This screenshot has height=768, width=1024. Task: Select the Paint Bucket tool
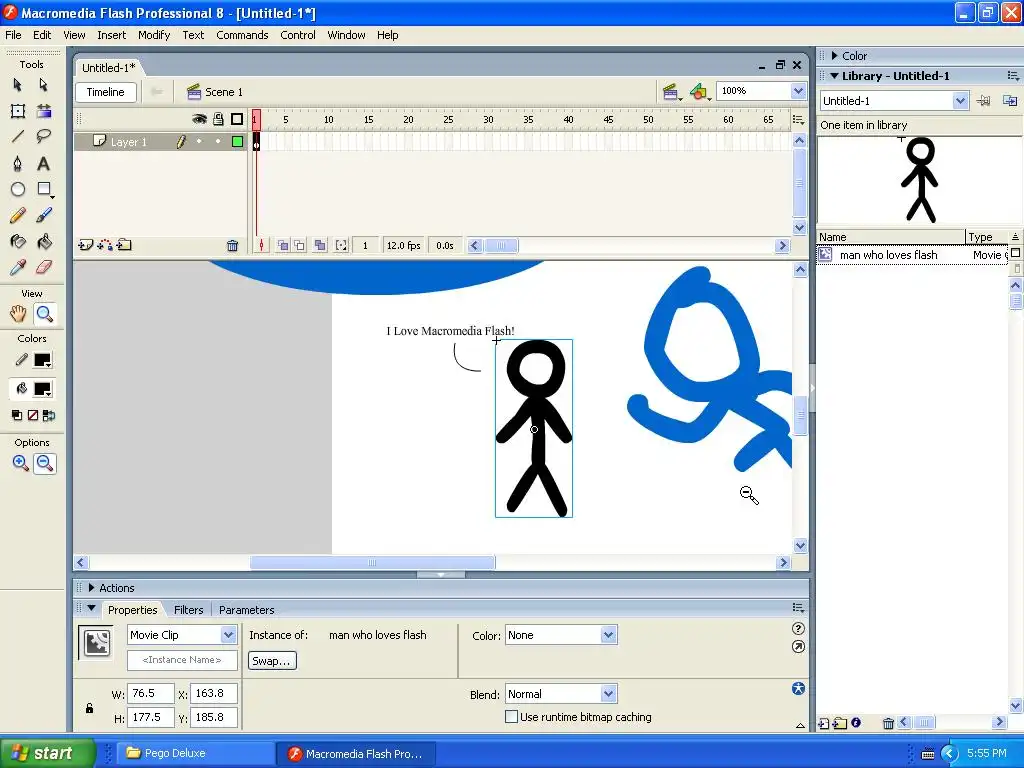pyautogui.click(x=44, y=242)
